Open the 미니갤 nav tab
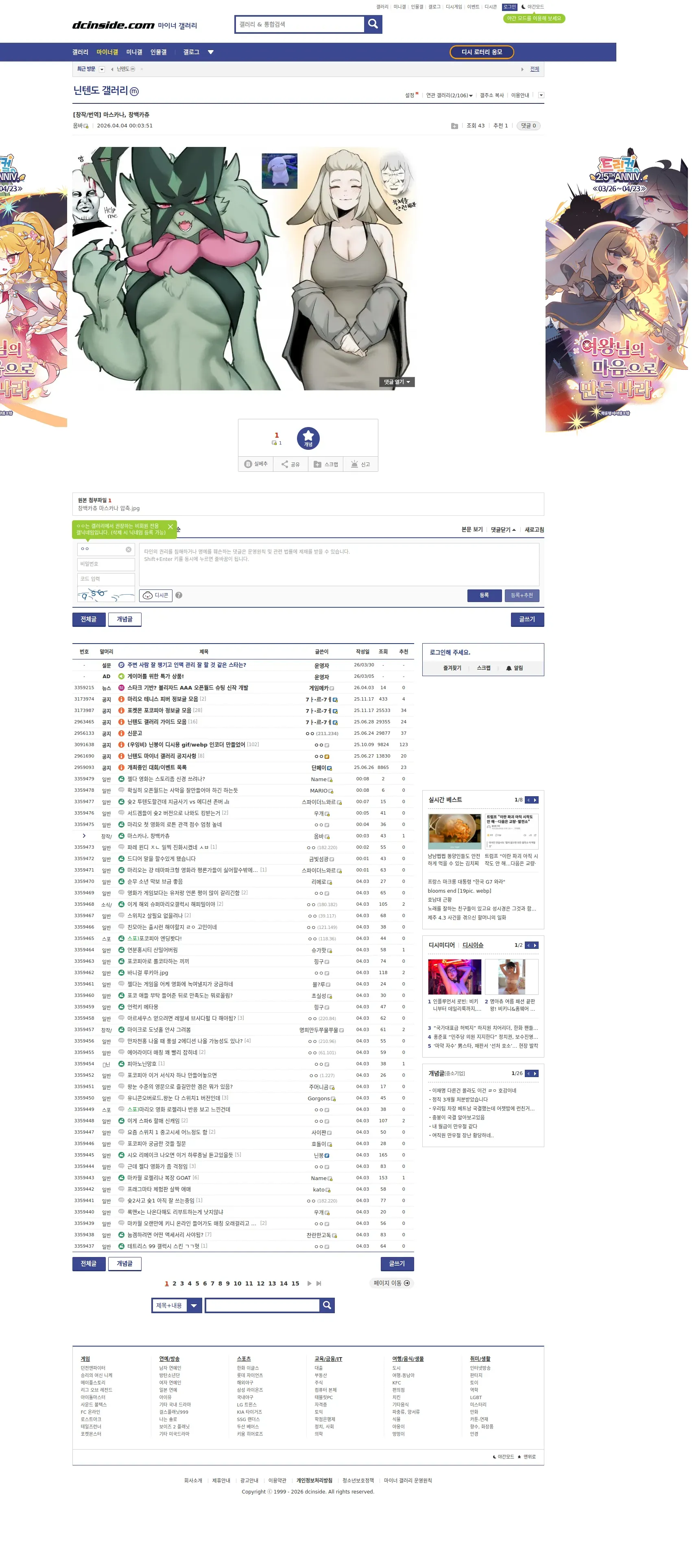The image size is (692, 1568). click(x=134, y=53)
